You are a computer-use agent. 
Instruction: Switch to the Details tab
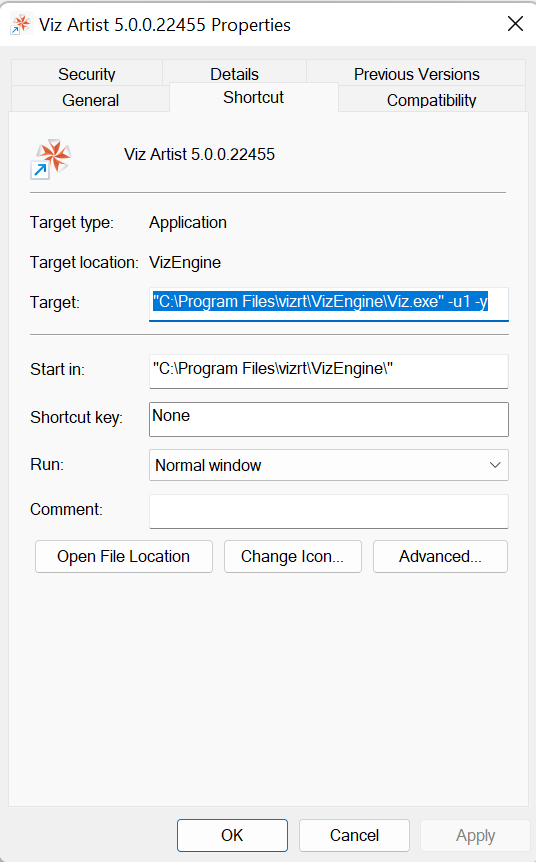234,74
